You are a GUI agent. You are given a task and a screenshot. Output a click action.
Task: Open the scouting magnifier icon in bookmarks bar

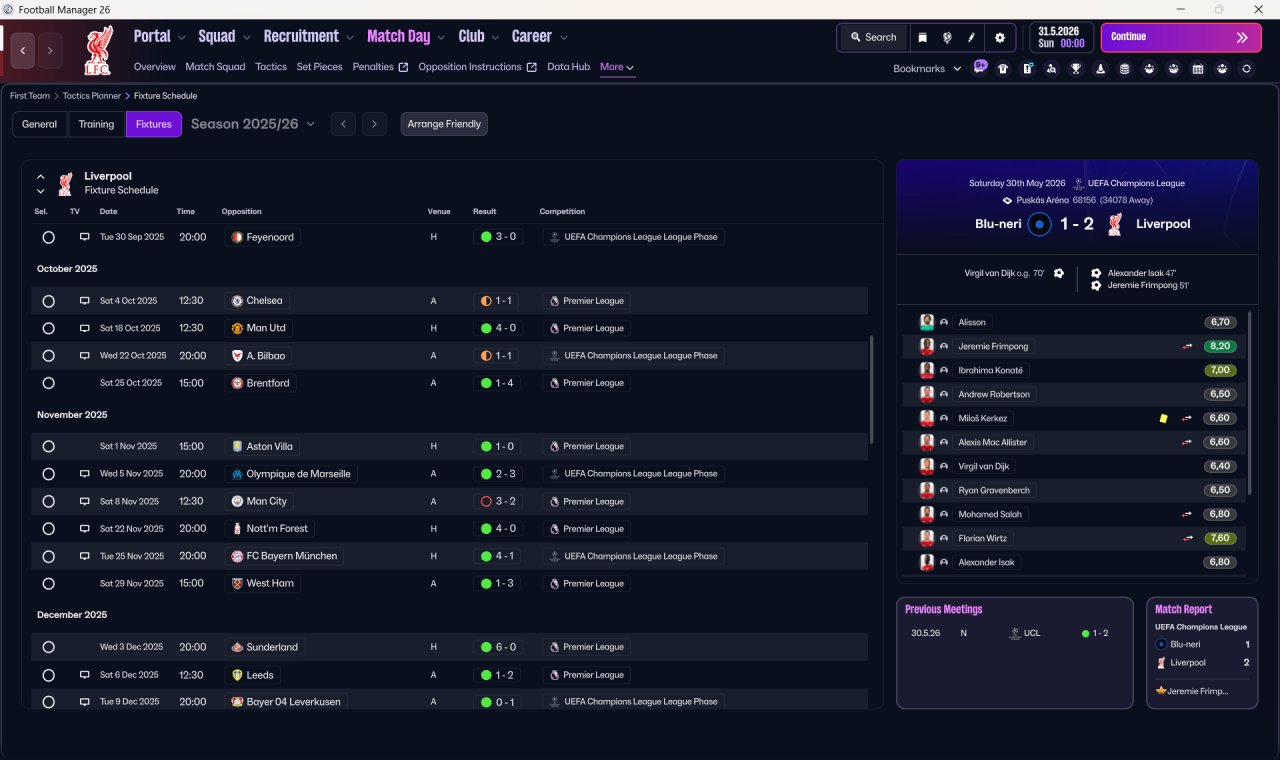point(1051,69)
